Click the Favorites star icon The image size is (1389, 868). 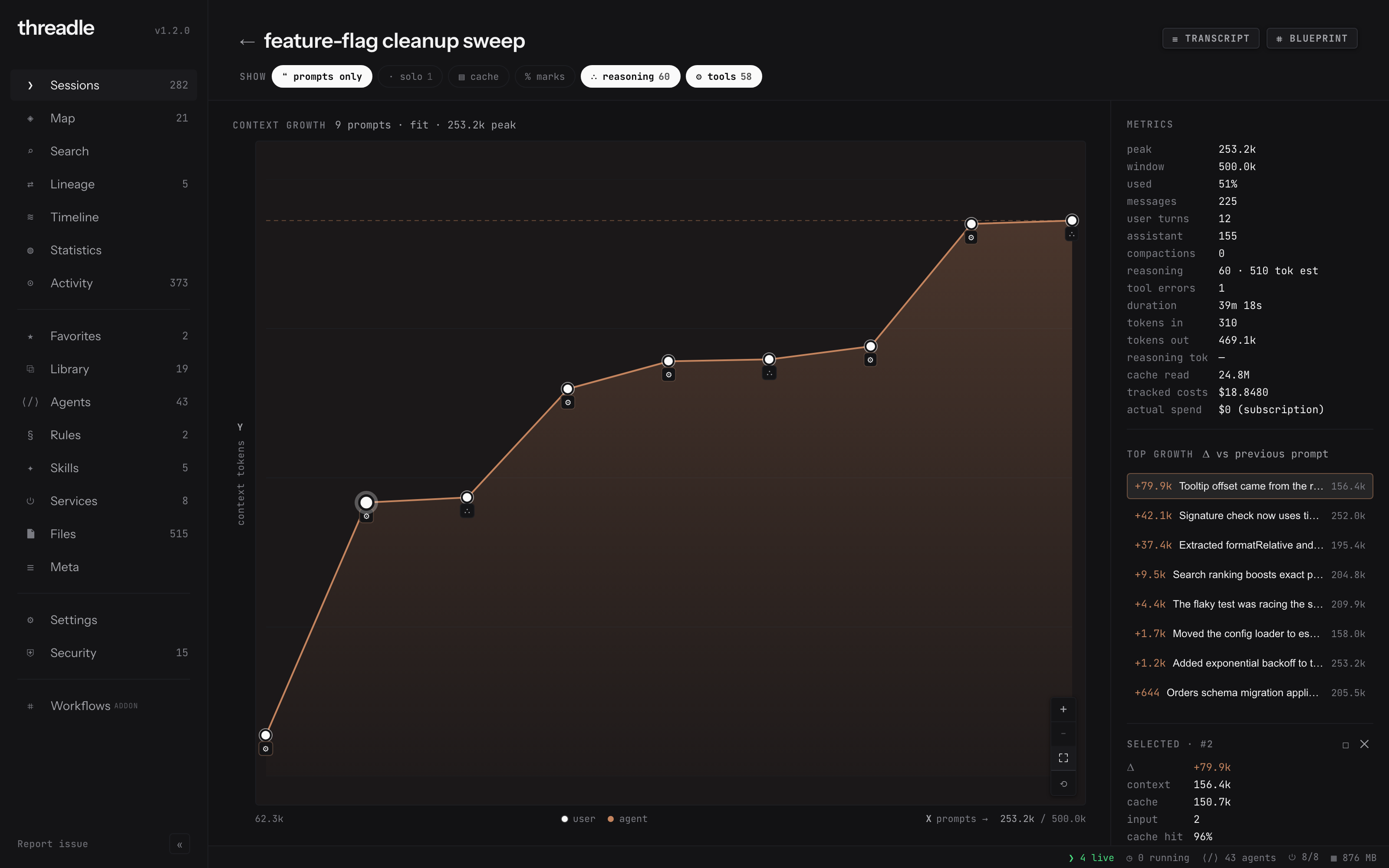click(x=30, y=336)
